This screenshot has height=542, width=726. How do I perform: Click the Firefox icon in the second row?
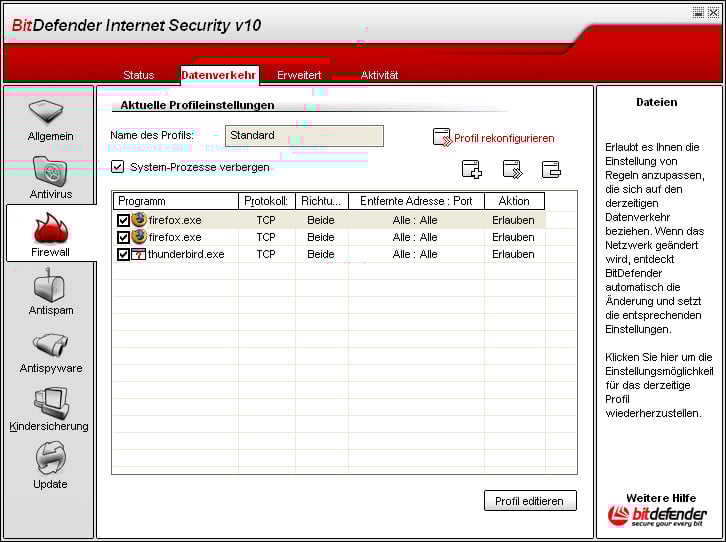139,237
